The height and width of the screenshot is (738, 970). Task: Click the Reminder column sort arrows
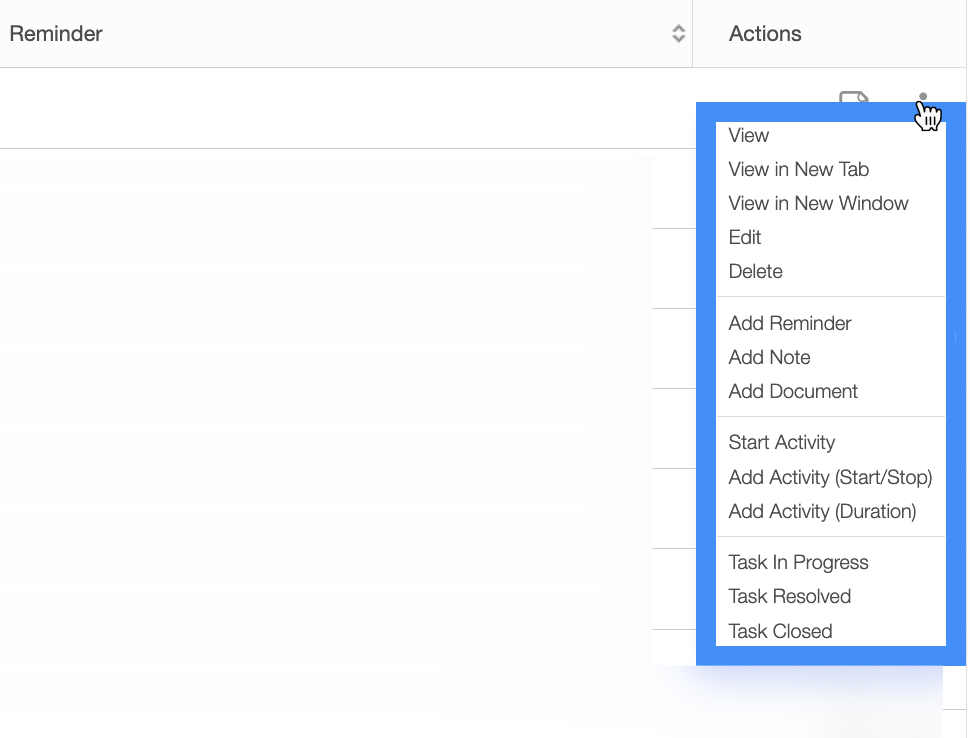(x=679, y=33)
